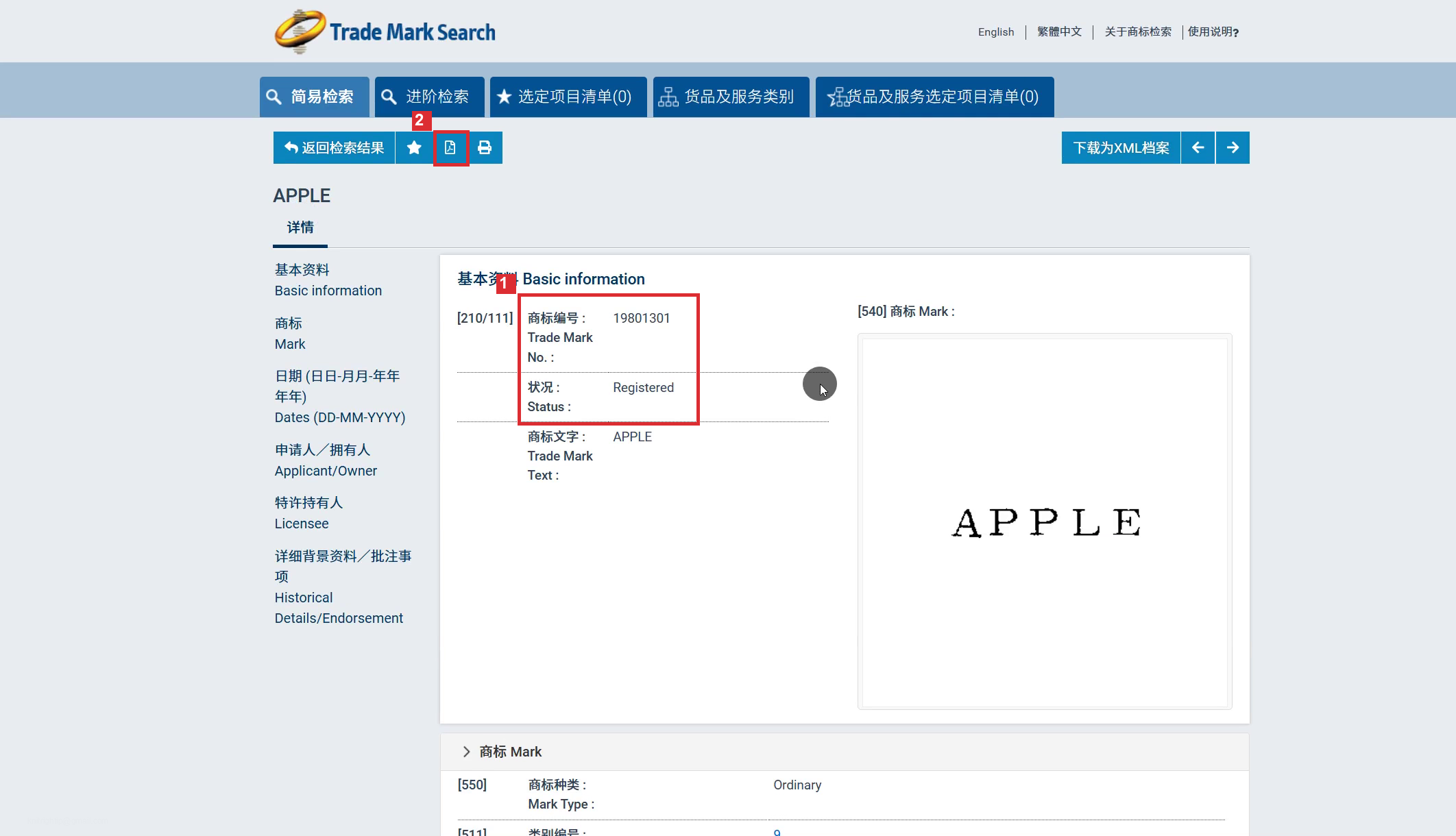Export the record as PDF icon
The image size is (1456, 836).
click(450, 147)
